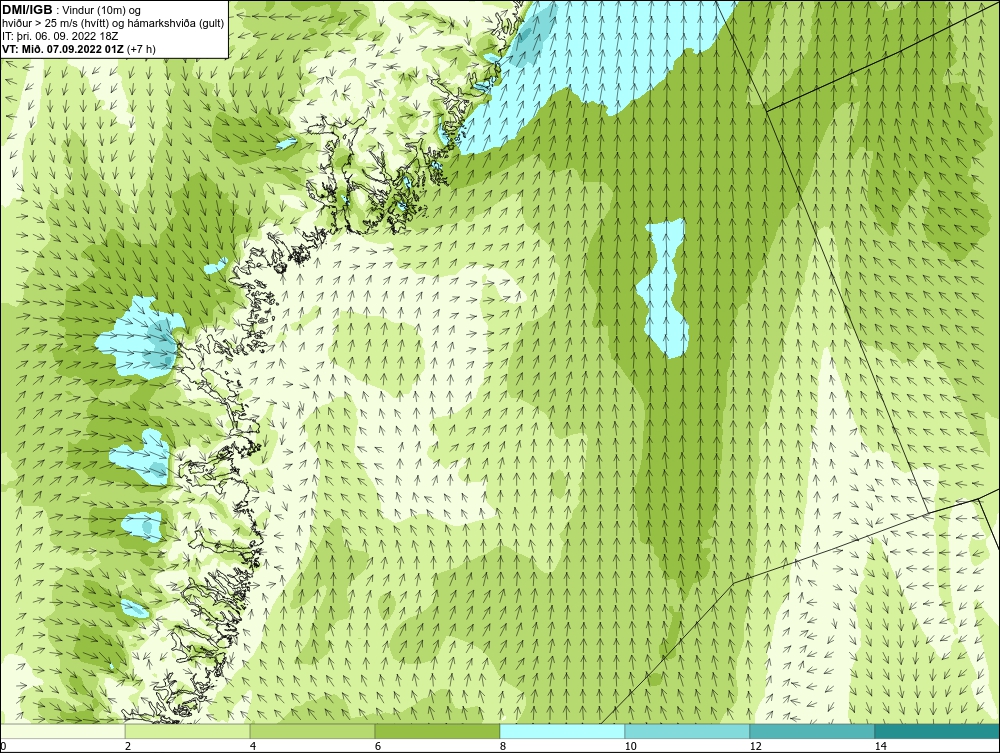Click the legend scale label '6'
The image size is (1000, 753).
click(378, 746)
